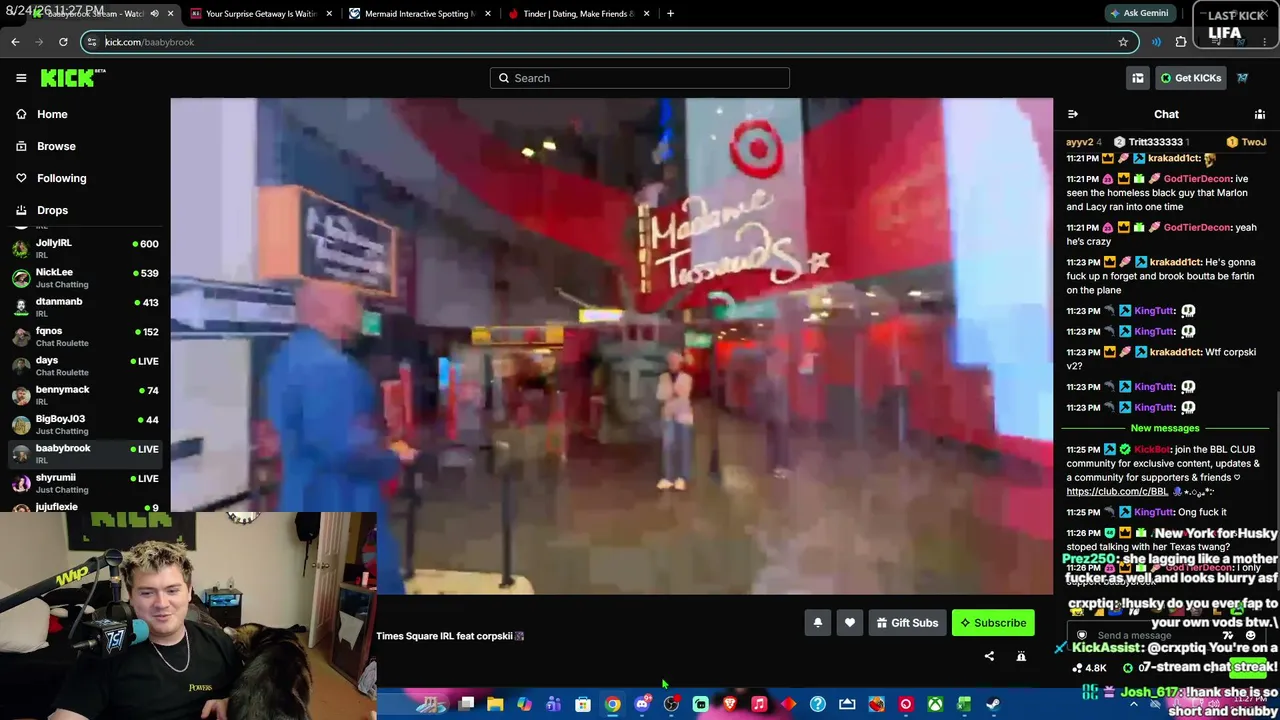This screenshot has height=720, width=1280.
Task: Select BigBoyJ03 channel in the sidebar
Action: point(85,424)
